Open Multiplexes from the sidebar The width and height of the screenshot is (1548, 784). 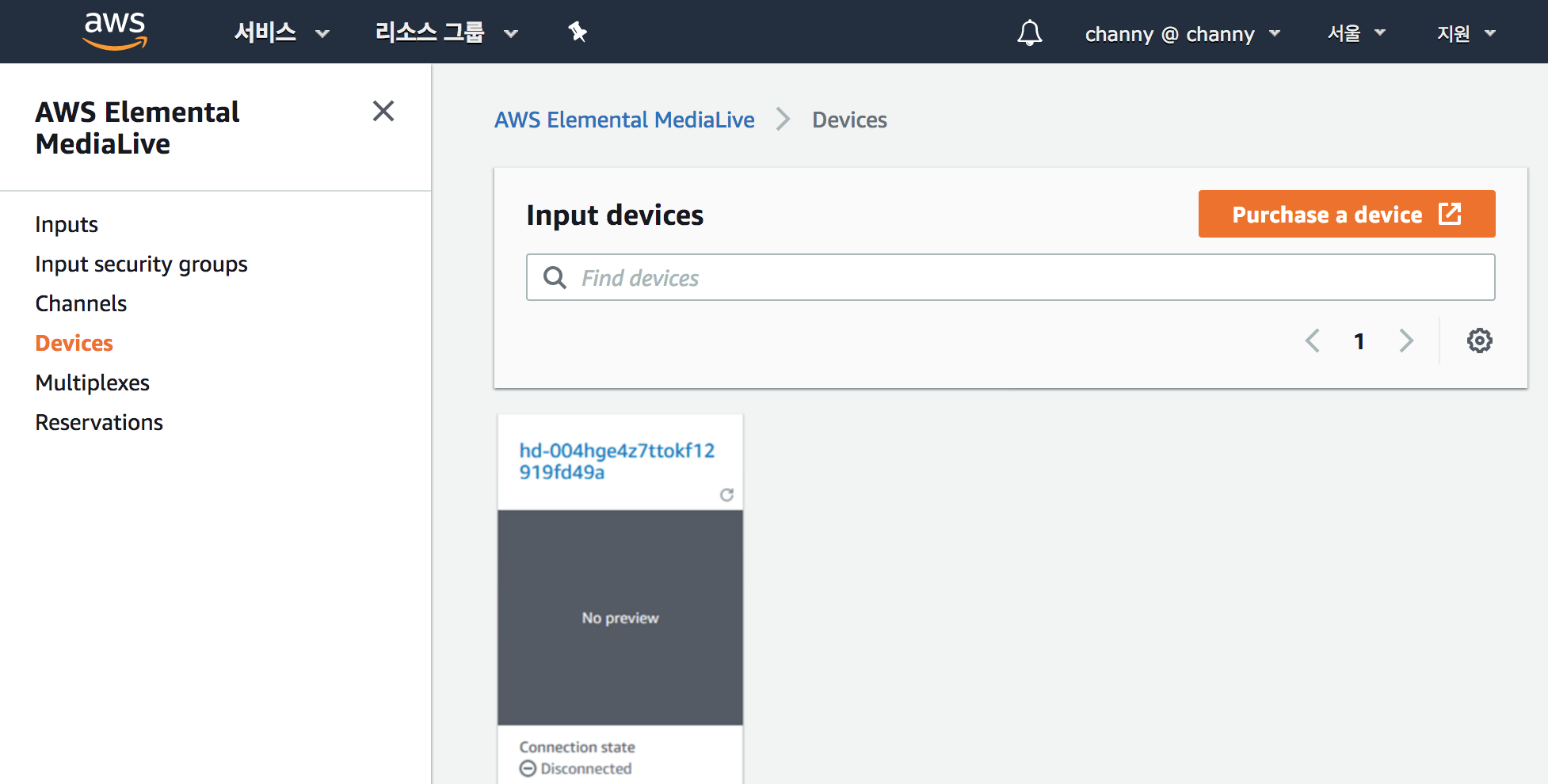(93, 382)
